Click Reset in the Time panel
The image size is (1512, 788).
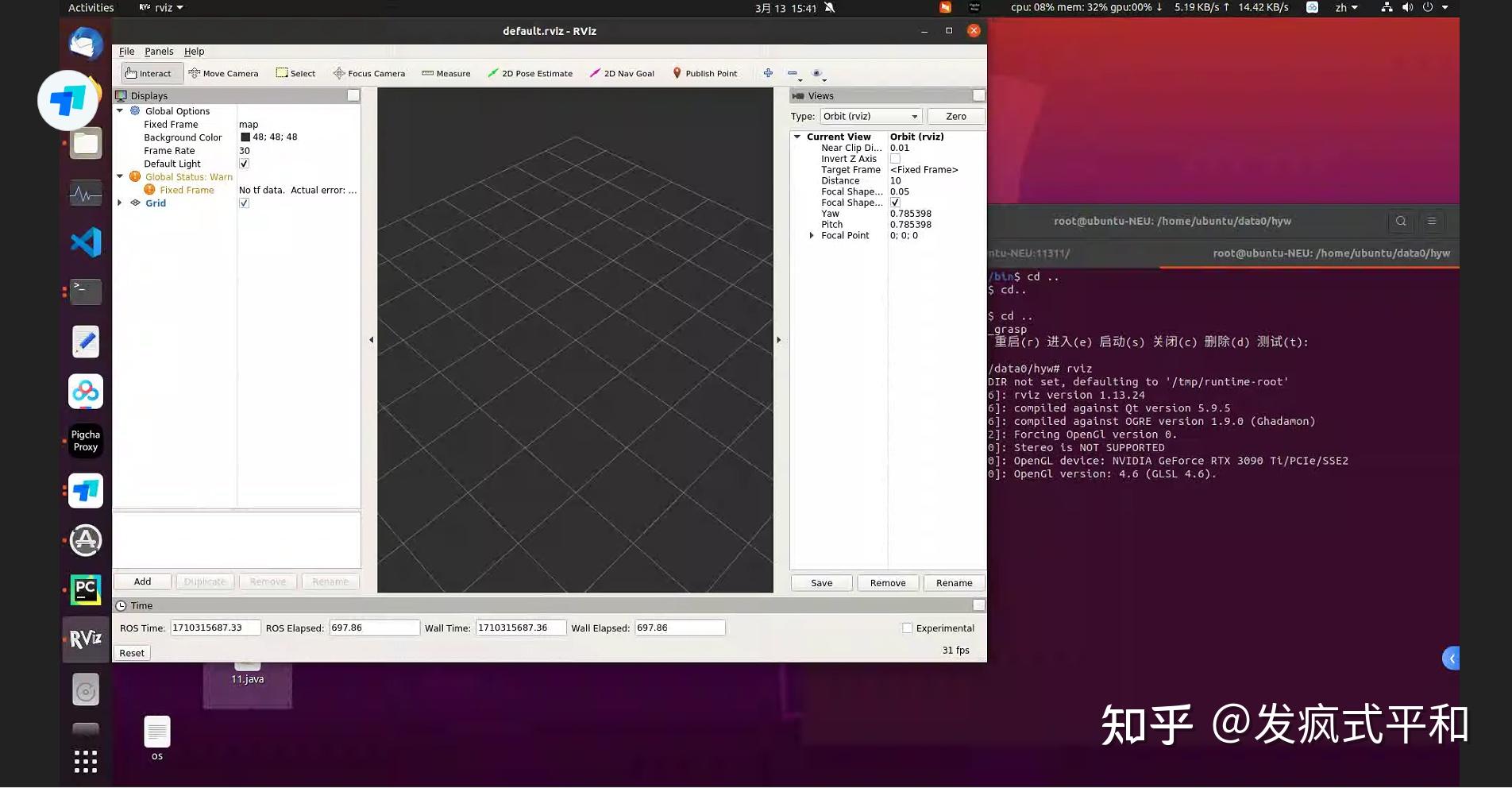click(x=131, y=652)
